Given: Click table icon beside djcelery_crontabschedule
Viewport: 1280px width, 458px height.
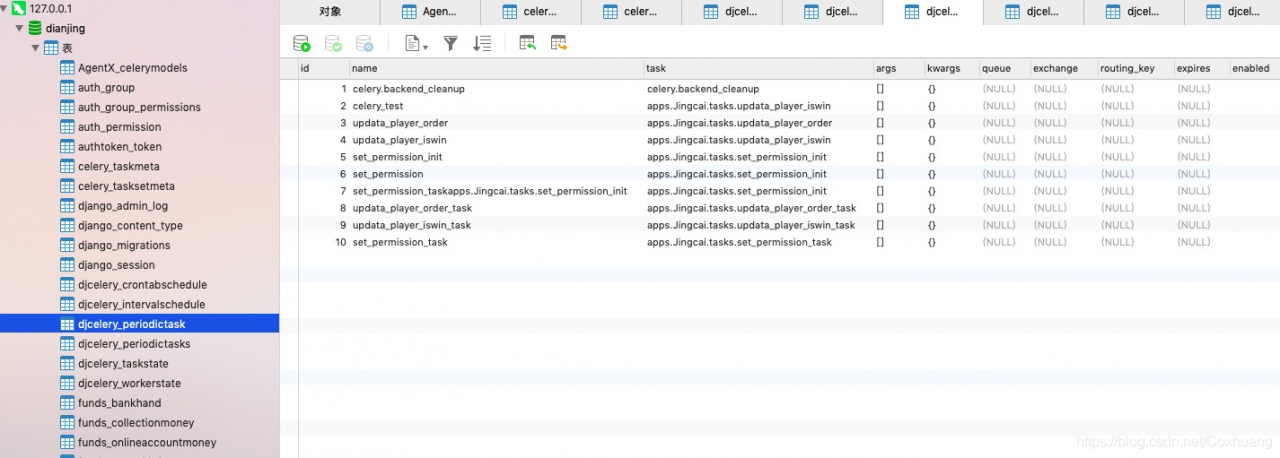Looking at the screenshot, I should (x=67, y=285).
